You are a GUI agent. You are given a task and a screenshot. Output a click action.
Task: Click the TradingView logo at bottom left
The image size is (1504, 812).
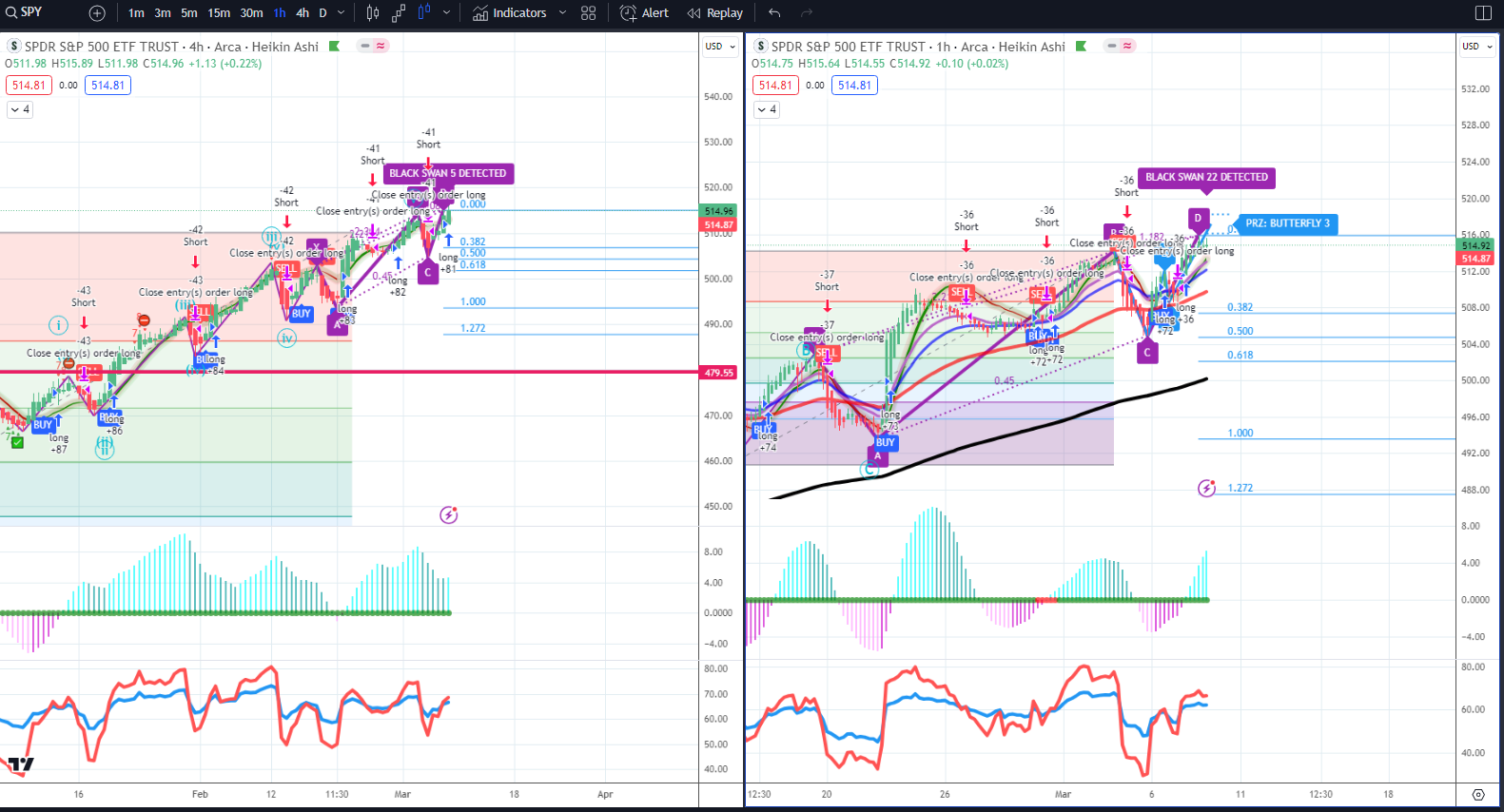coord(20,764)
